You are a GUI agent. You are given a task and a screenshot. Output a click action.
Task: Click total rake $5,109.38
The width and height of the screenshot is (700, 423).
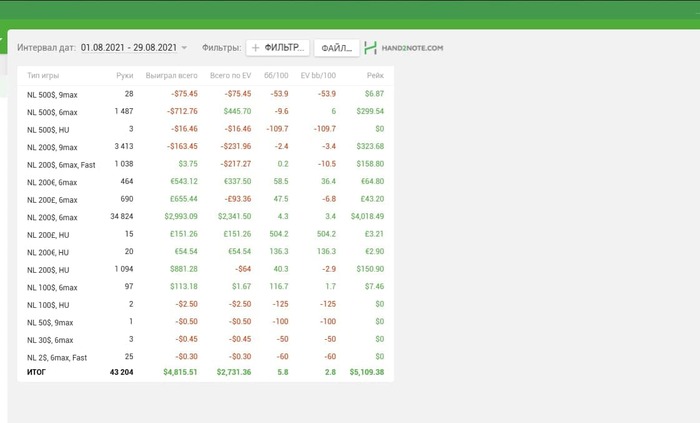pos(367,372)
